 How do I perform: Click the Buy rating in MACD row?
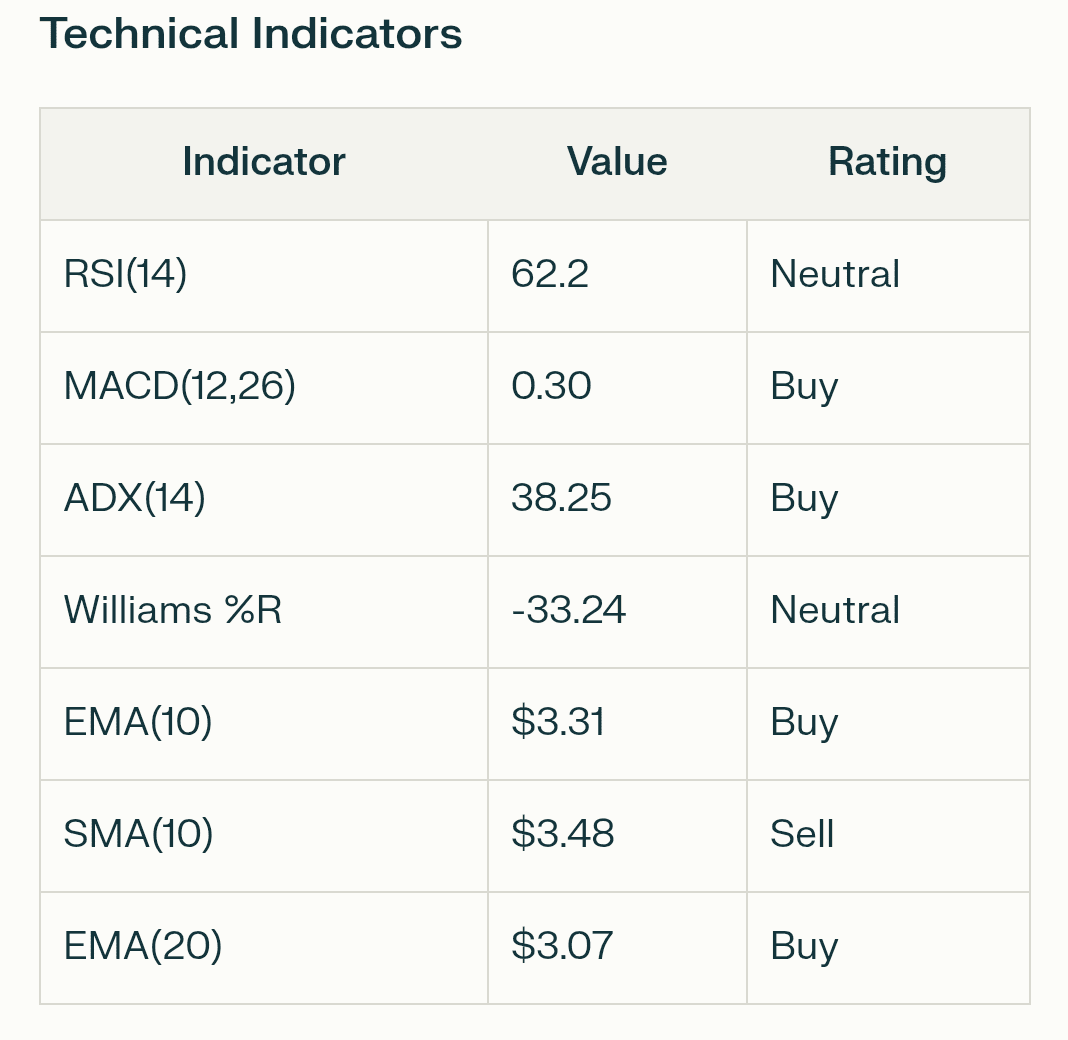(804, 387)
